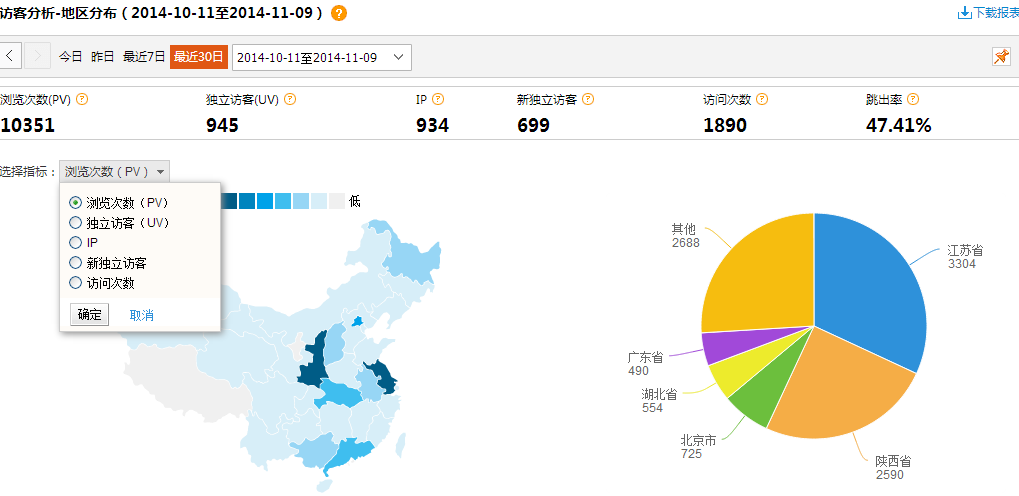
Task: Open the help icon next to 浏览次数(PV)
Action: point(82,99)
